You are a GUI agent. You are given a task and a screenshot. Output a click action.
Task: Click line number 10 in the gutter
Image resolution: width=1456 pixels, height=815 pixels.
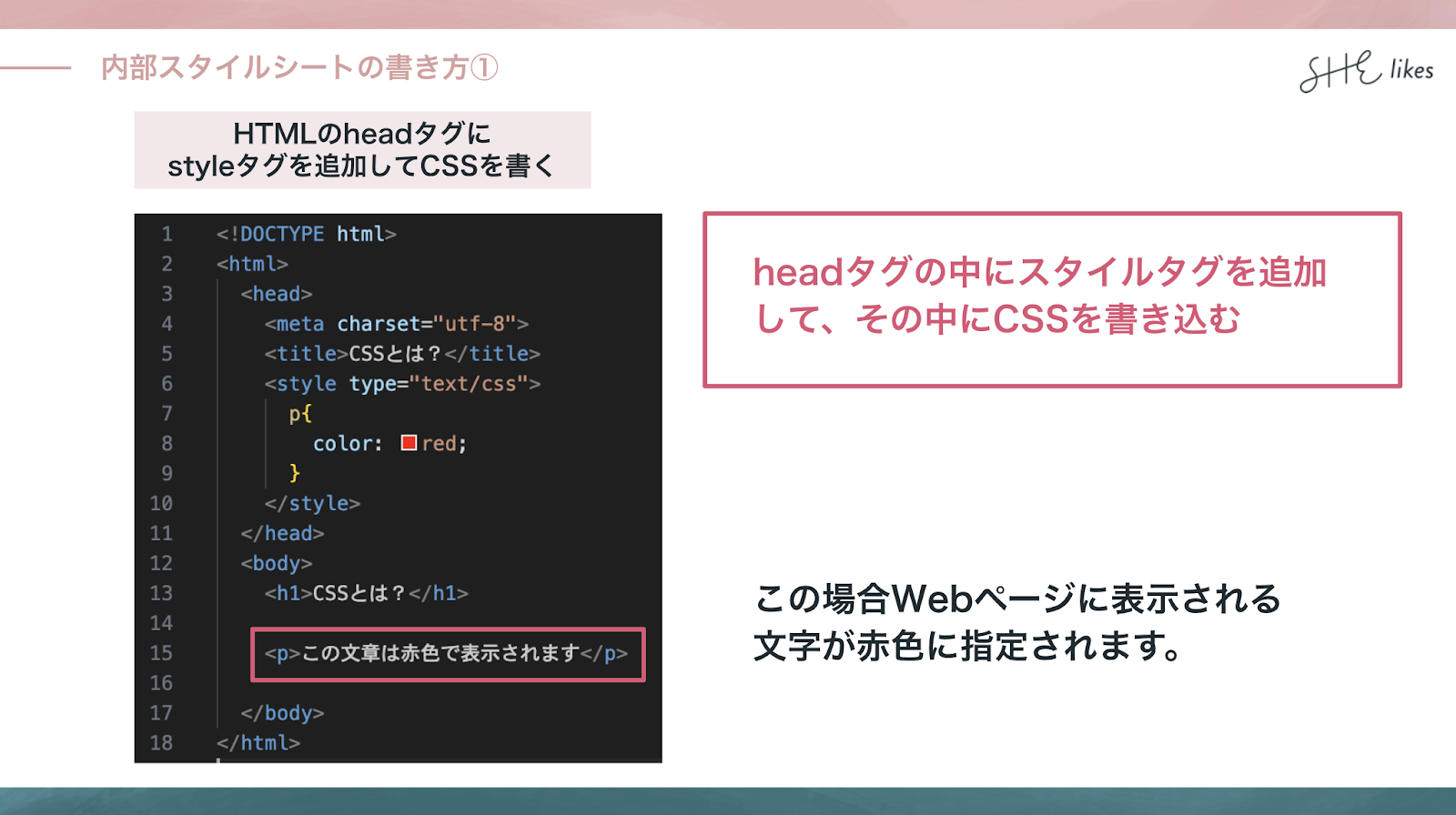coord(161,503)
